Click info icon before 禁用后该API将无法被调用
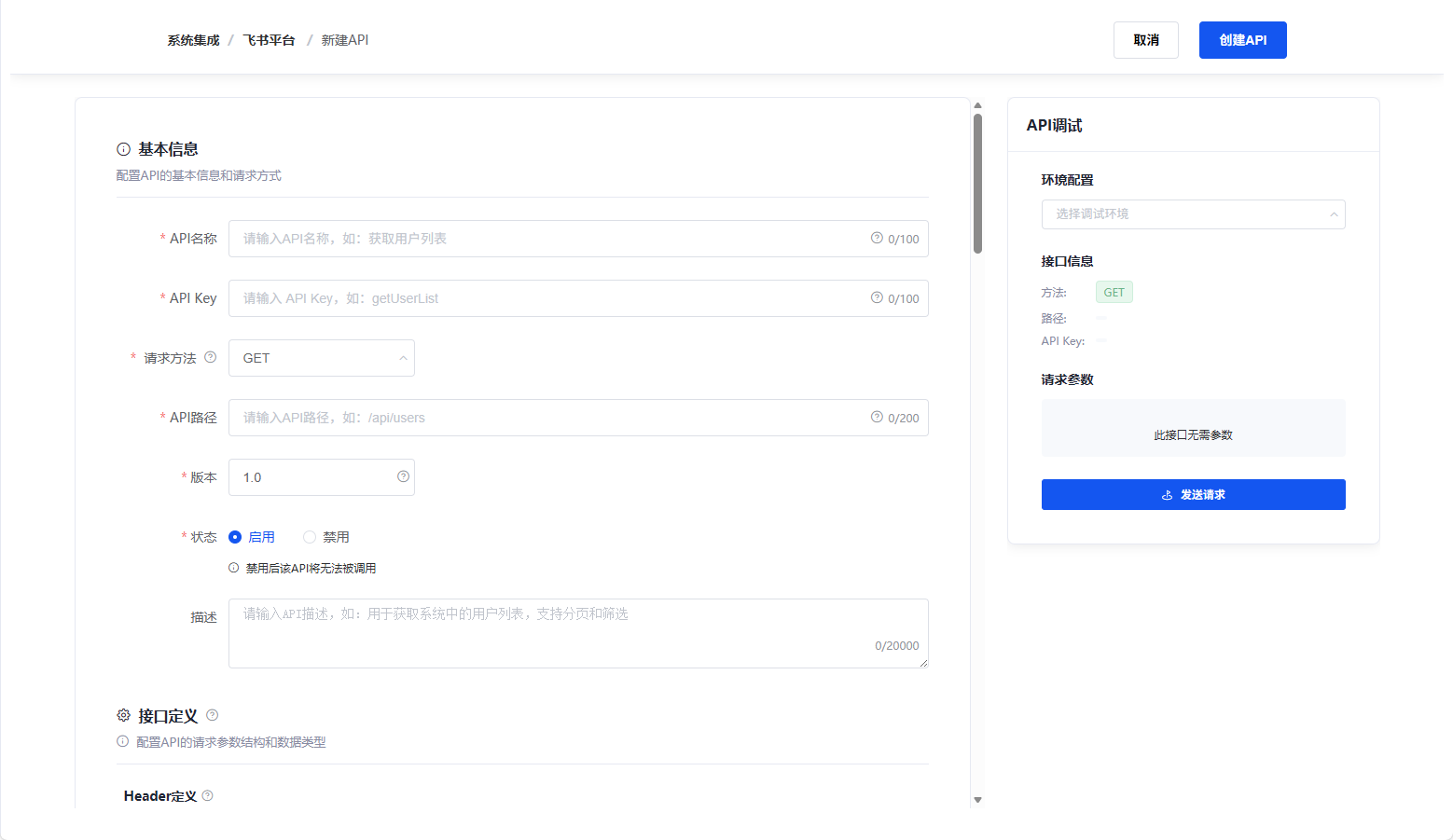1453x840 pixels. [234, 568]
